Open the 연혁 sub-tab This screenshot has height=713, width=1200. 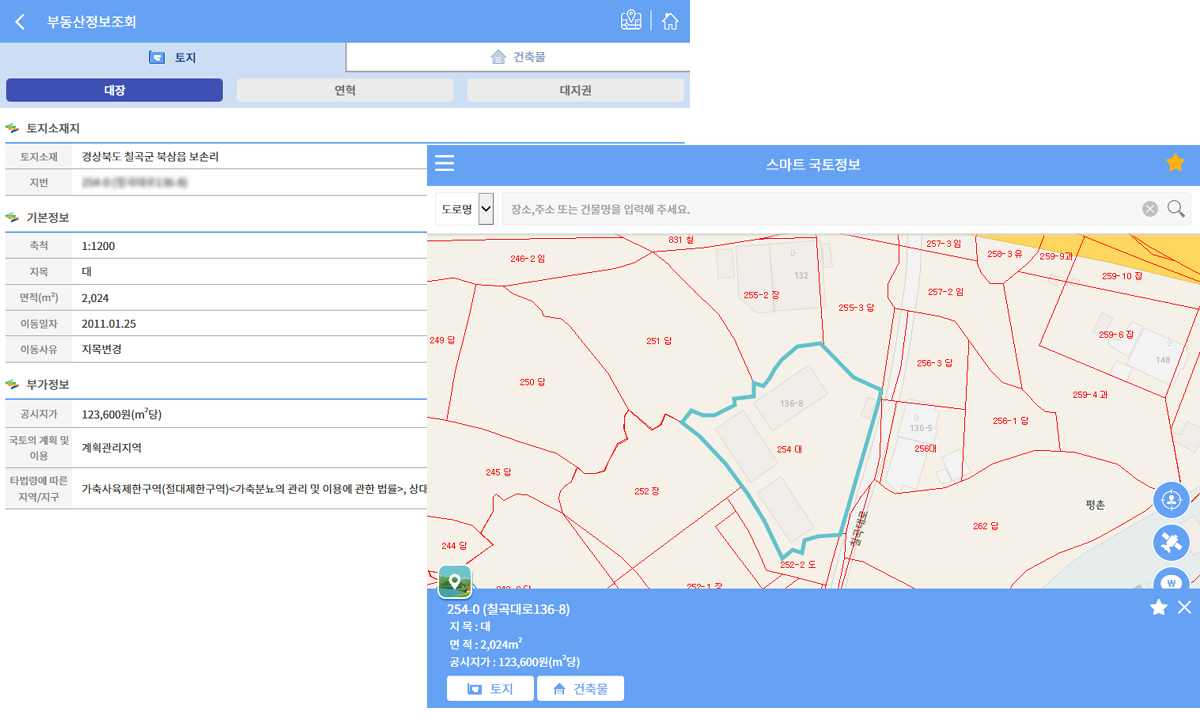click(345, 91)
